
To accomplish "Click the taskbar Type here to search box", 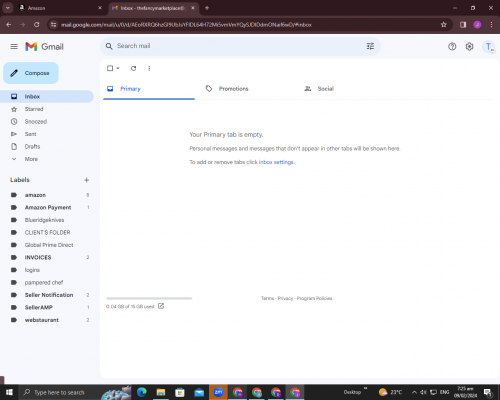I will click(75, 392).
